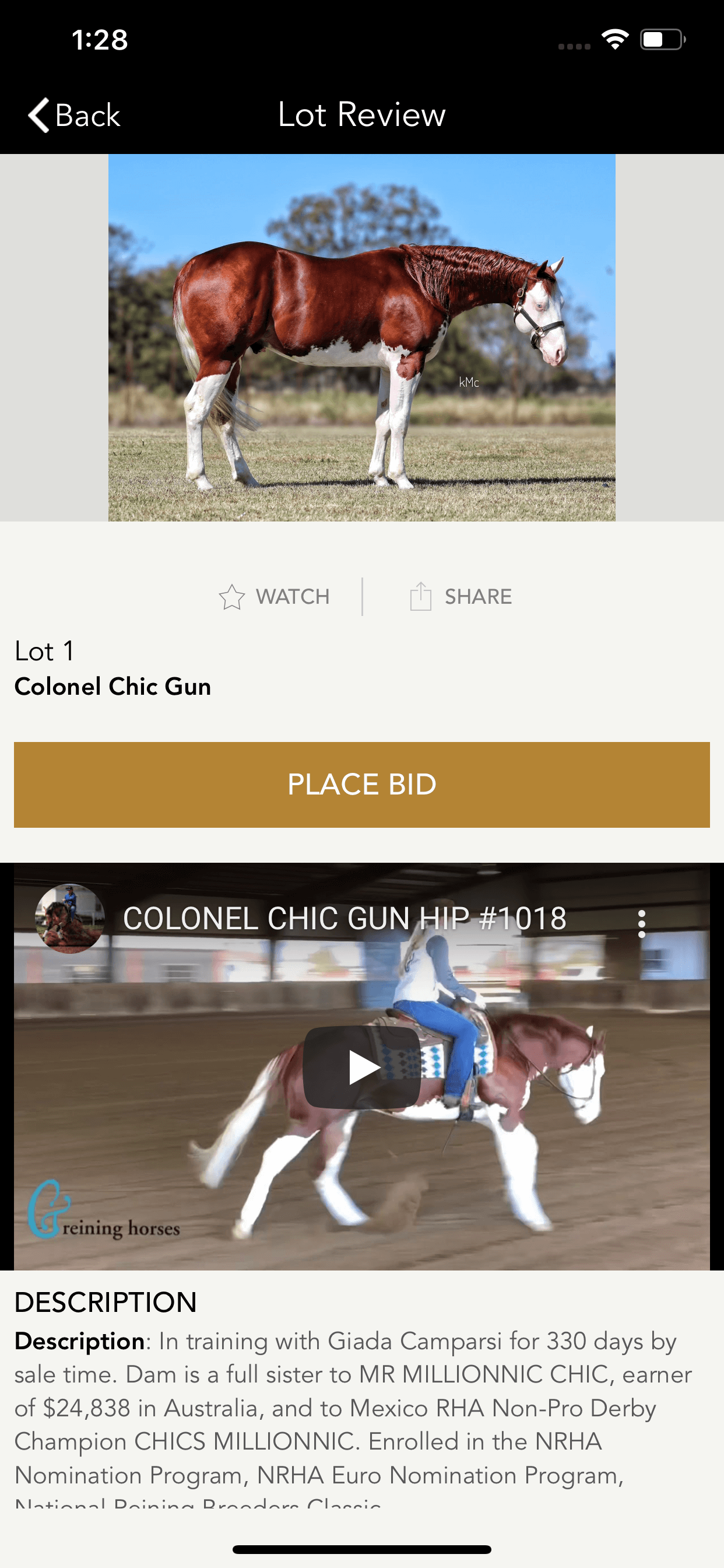Open the Colonel Chic Gun horse photo
The height and width of the screenshot is (1568, 724).
click(362, 338)
